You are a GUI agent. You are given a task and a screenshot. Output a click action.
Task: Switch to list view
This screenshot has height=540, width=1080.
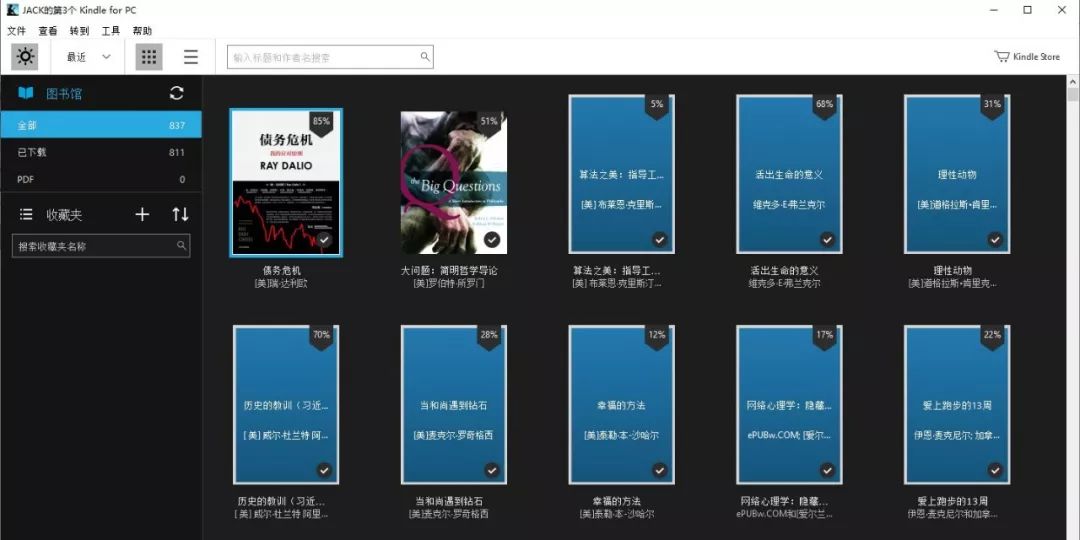[191, 56]
